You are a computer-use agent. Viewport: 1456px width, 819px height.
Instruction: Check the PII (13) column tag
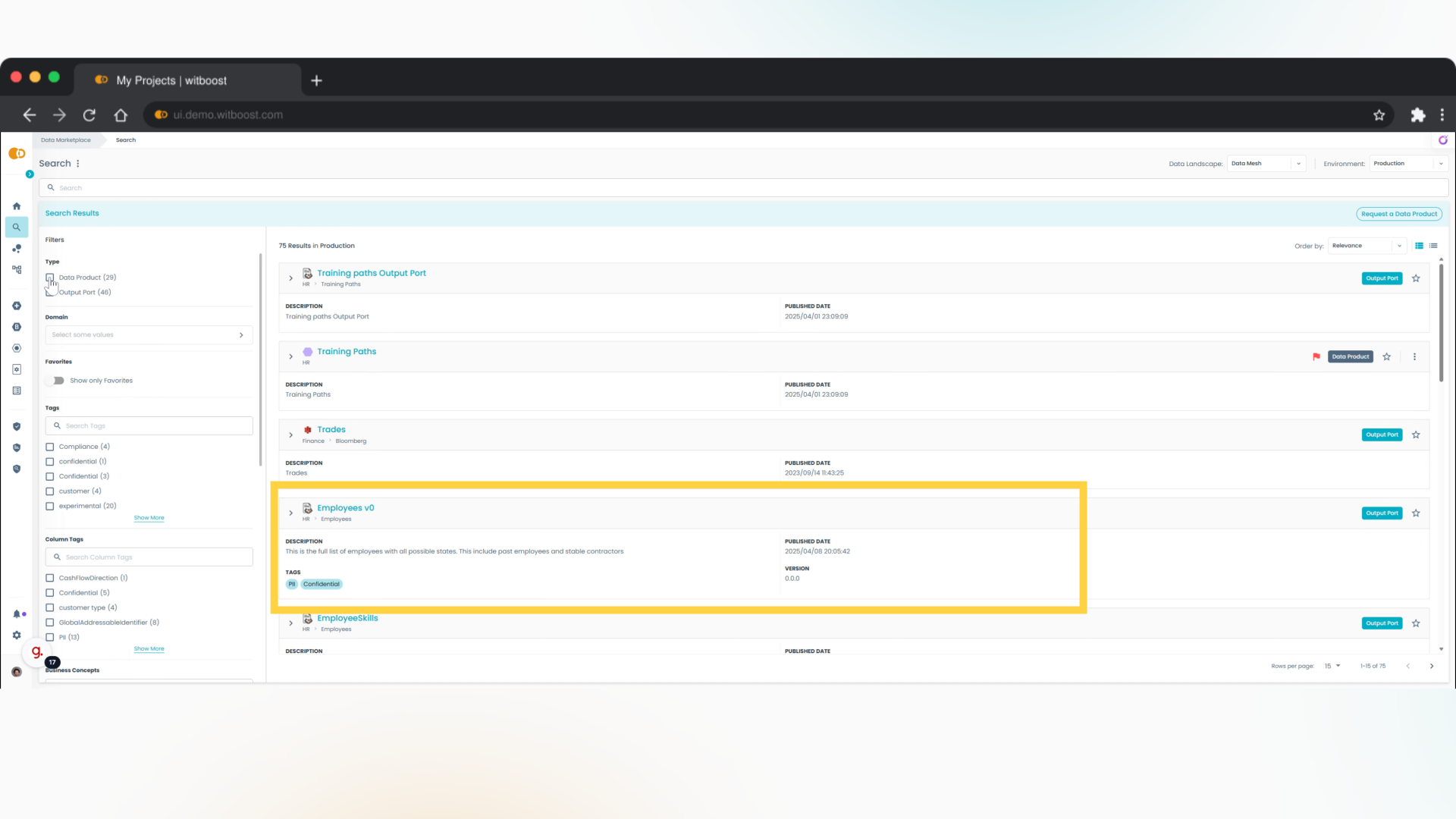point(50,638)
